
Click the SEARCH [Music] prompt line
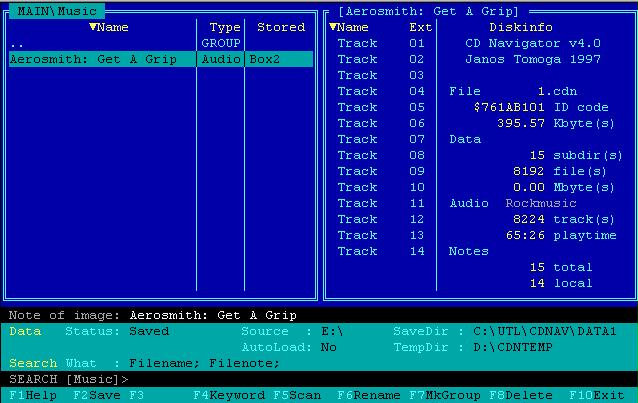tap(319, 379)
